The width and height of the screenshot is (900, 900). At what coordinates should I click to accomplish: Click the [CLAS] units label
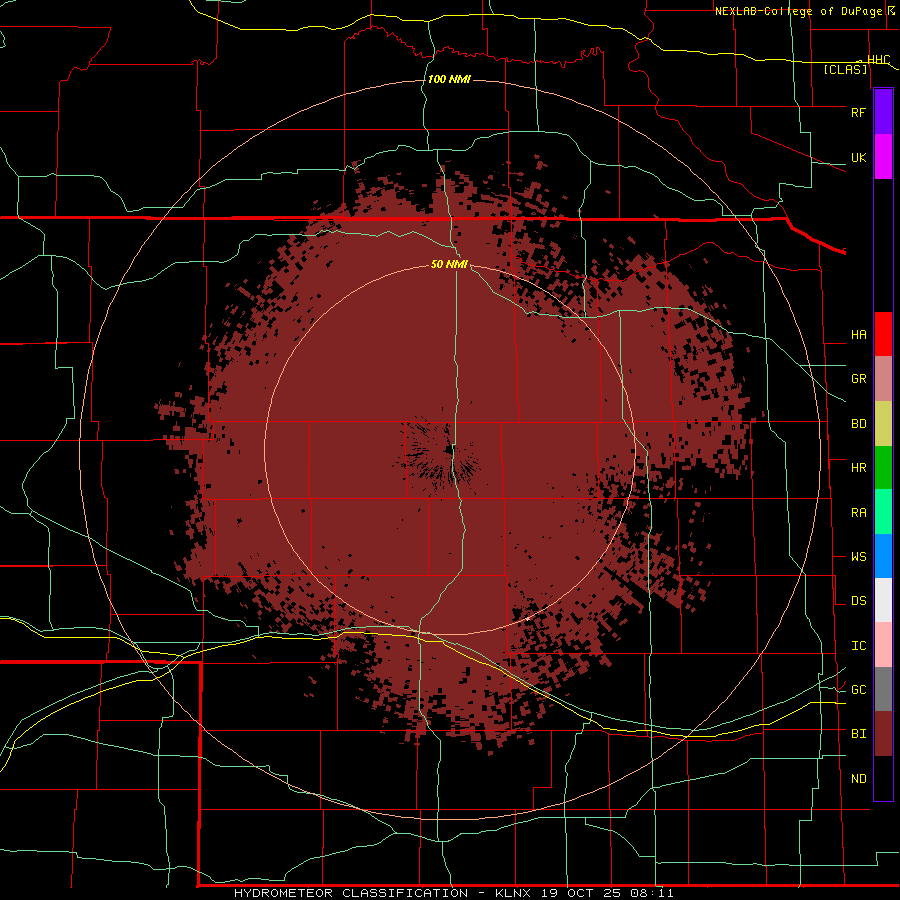click(x=845, y=69)
